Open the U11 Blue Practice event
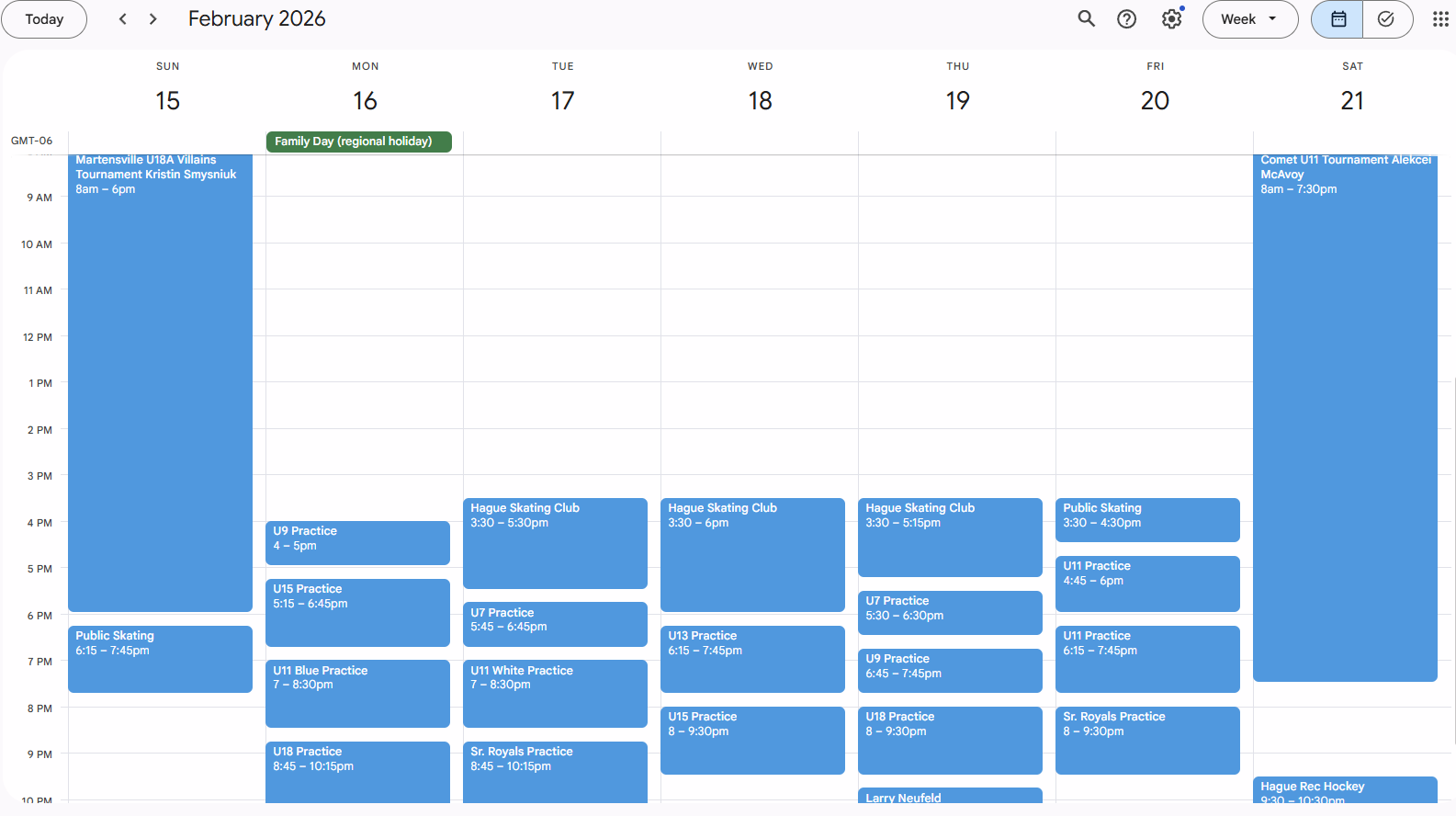1456x816 pixels. coord(357,694)
